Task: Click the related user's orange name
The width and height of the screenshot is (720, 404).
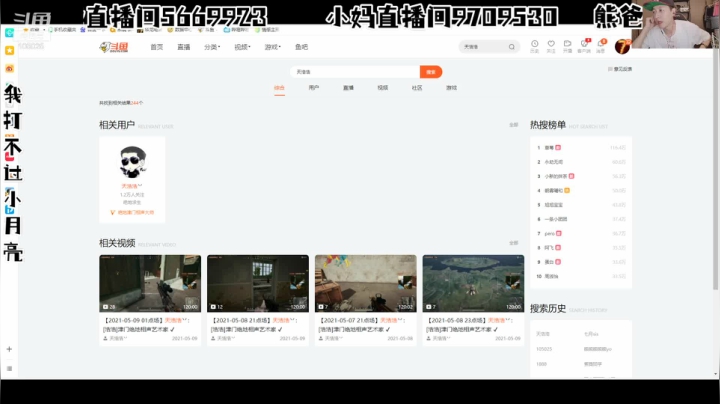Action: point(131,186)
